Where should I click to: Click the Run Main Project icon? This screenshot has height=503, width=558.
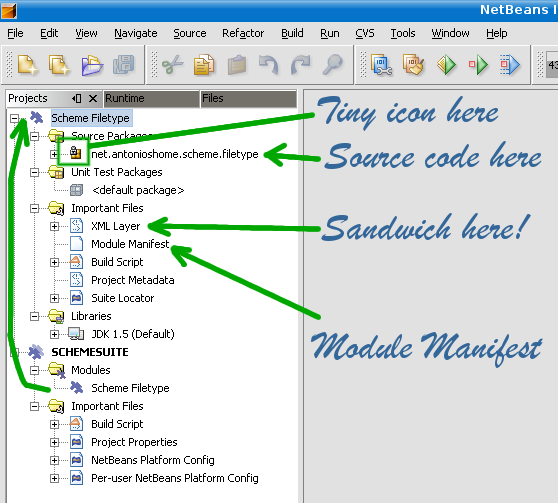click(446, 65)
